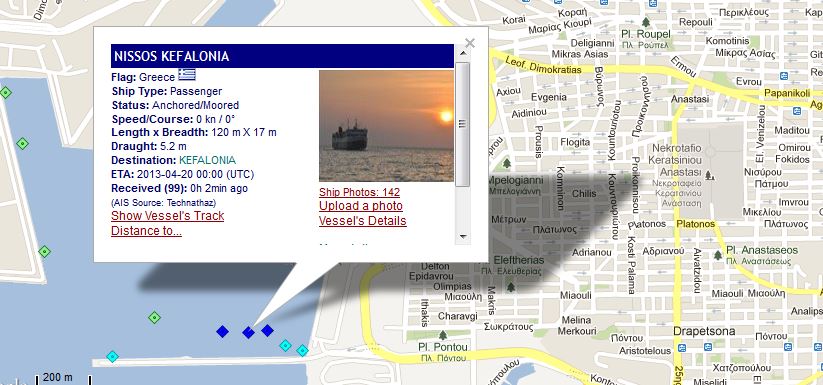The width and height of the screenshot is (823, 385).
Task: Open Show Vessel's Track link
Action: coord(167,216)
